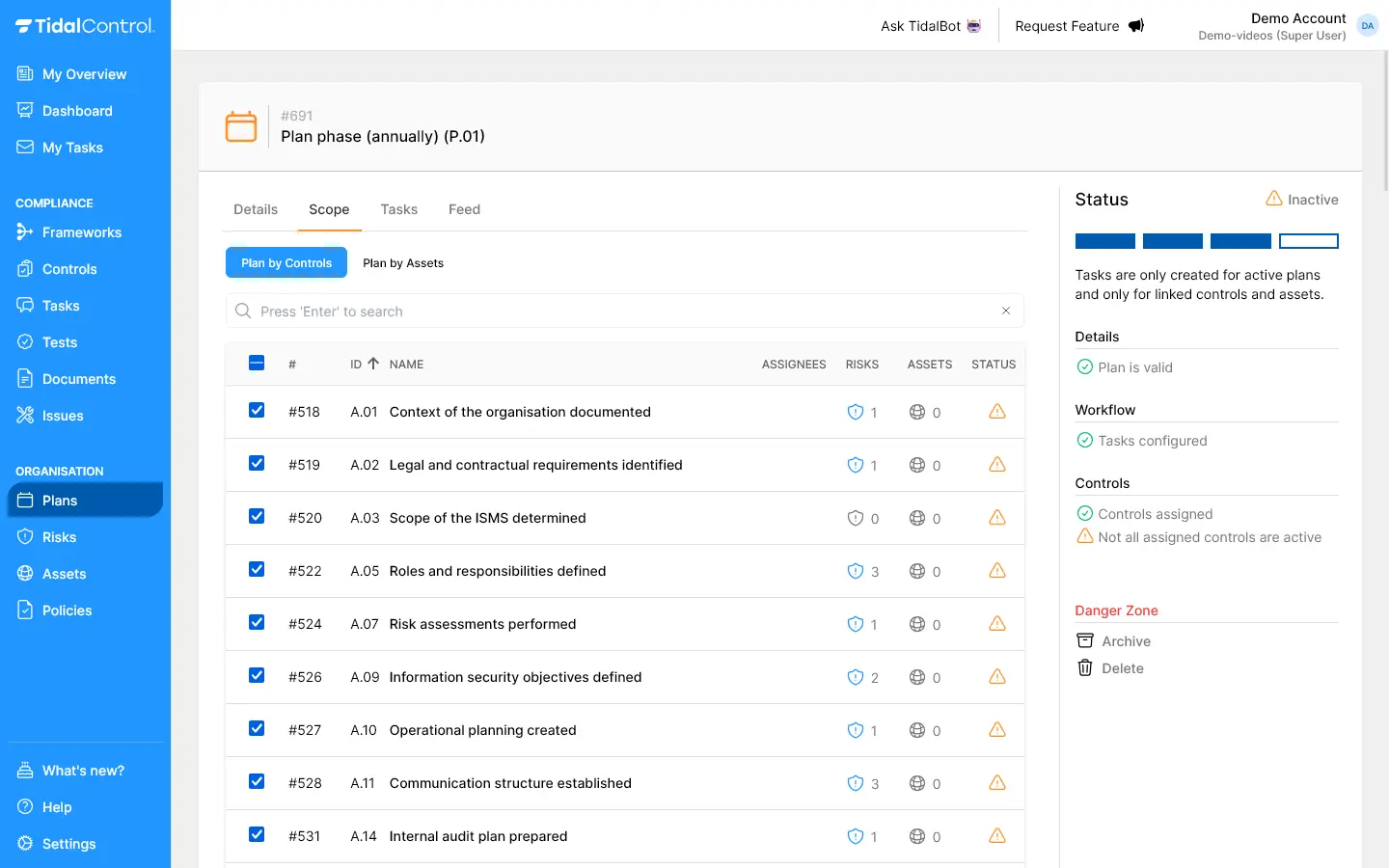Screen dimensions: 1389x868
Task: Click the warning status icon for A.09
Action: [x=997, y=677]
